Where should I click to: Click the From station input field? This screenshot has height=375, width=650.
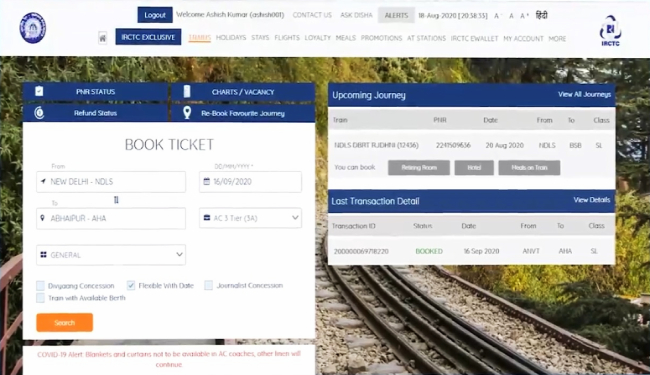point(111,181)
